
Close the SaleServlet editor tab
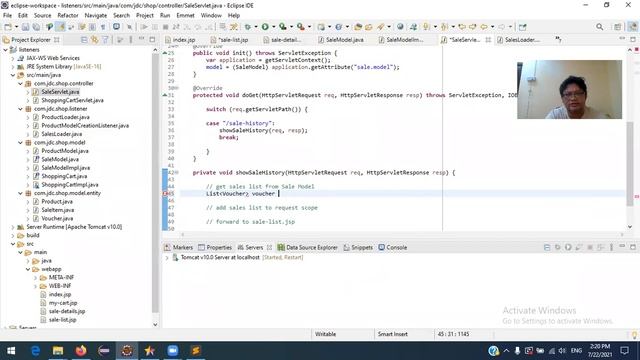pyautogui.click(x=488, y=40)
